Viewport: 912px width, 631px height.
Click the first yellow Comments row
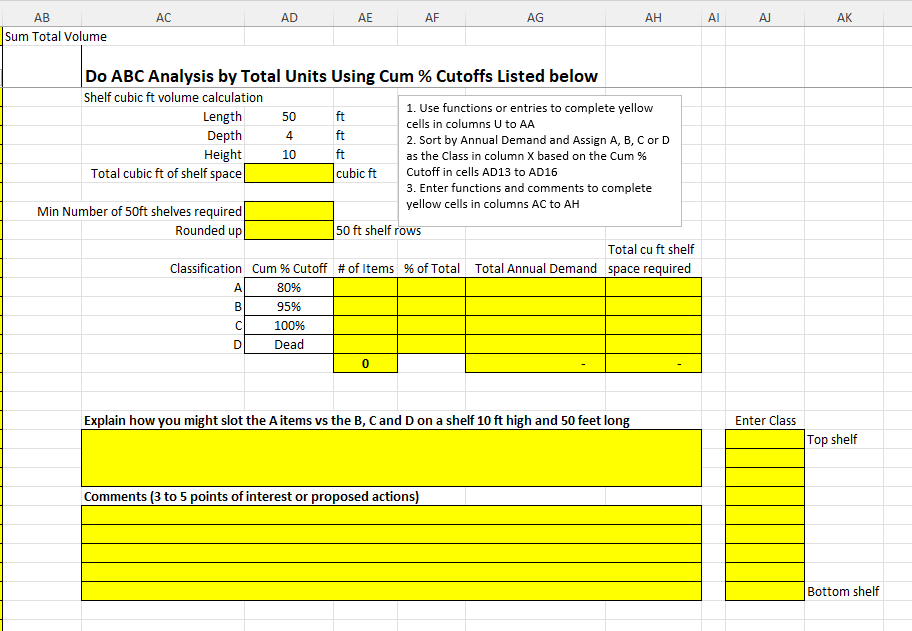click(x=390, y=513)
